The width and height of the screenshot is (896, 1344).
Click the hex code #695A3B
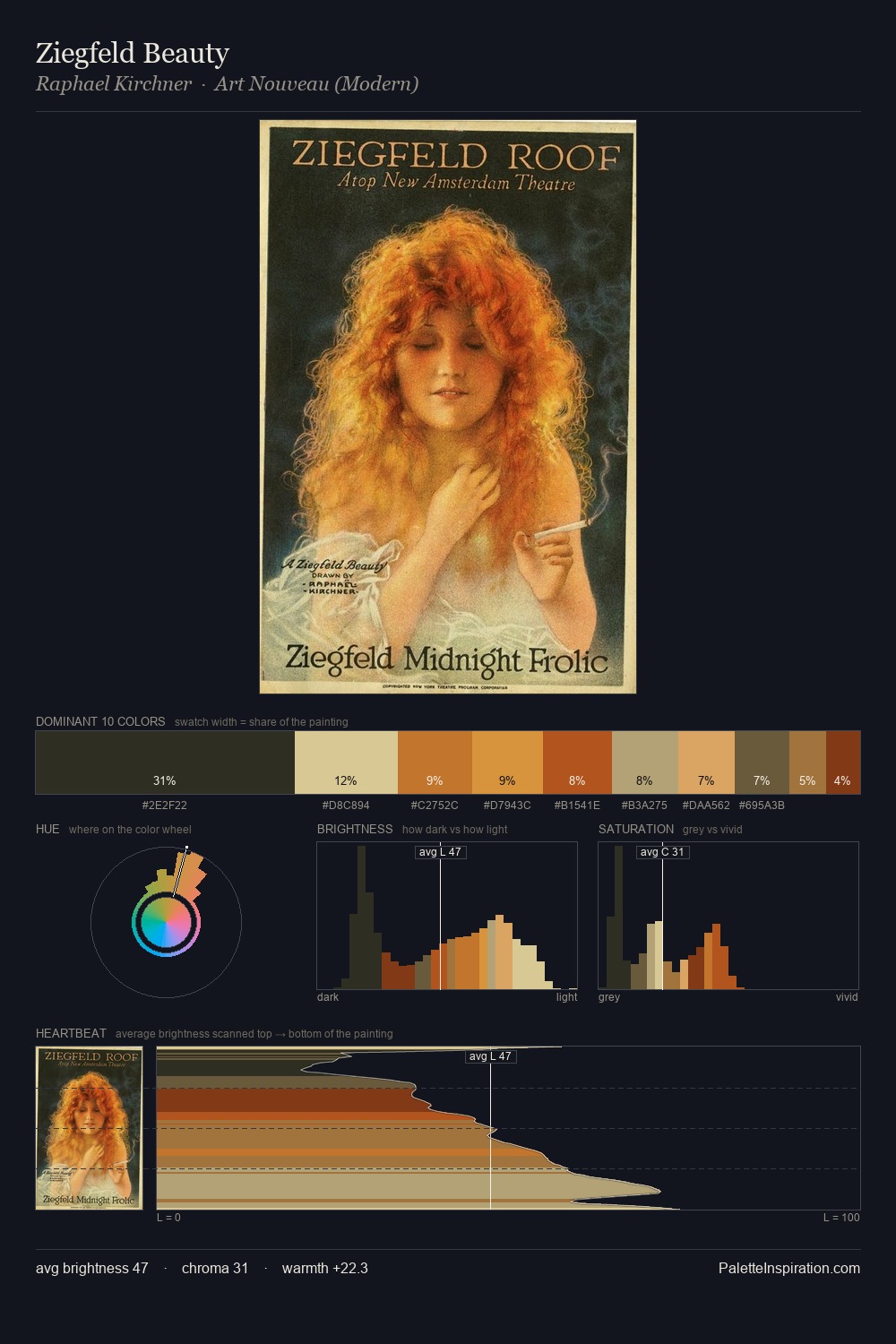[x=762, y=806]
